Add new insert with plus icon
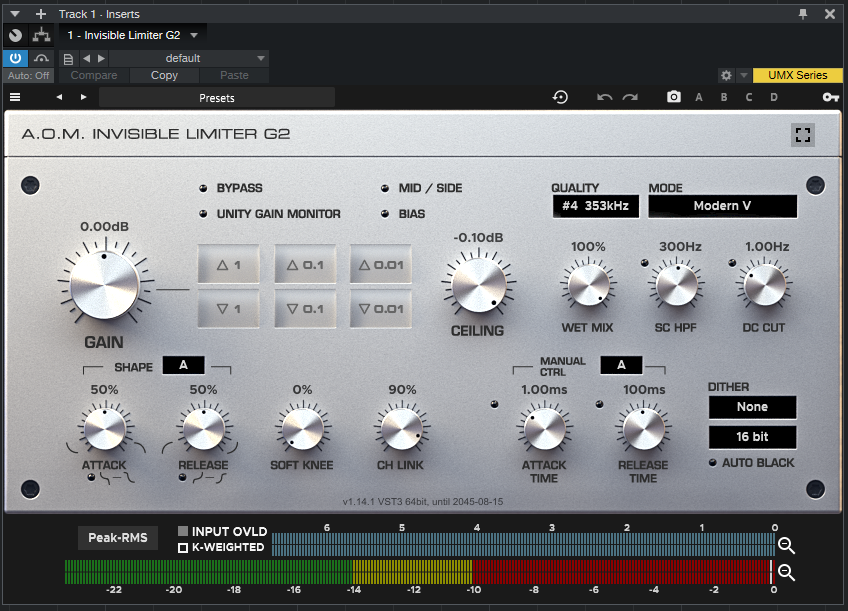Viewport: 848px width, 611px height. click(41, 14)
